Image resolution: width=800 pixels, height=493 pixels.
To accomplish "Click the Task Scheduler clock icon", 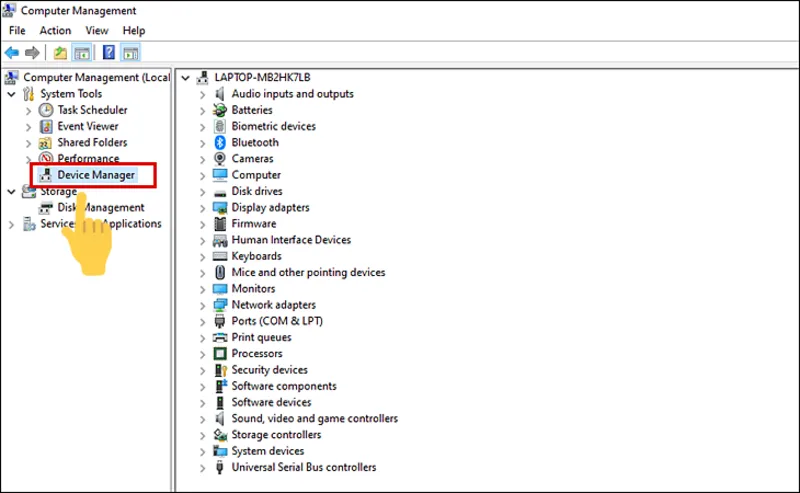I will coord(46,110).
